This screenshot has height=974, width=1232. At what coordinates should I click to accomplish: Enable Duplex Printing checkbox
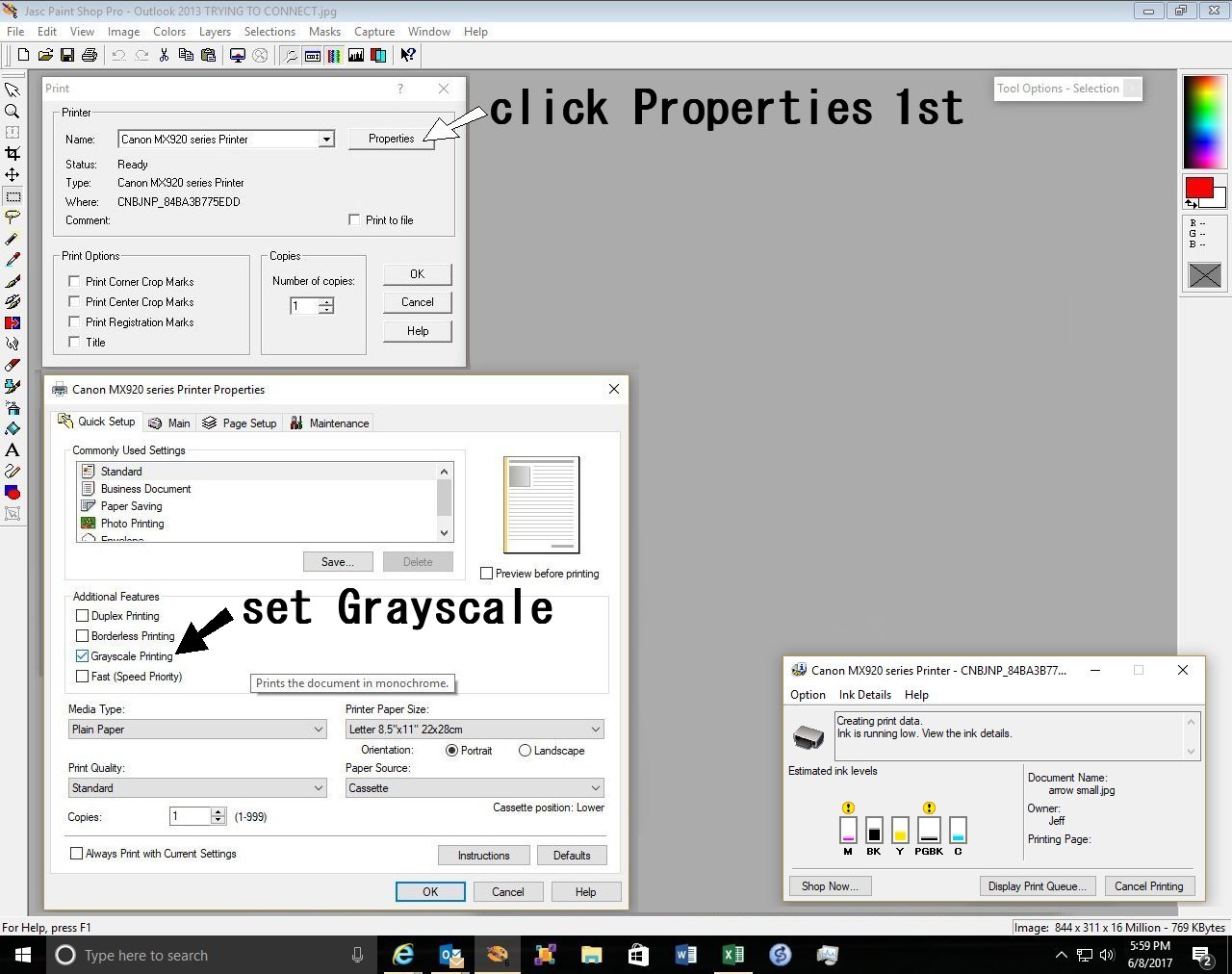pos(83,616)
